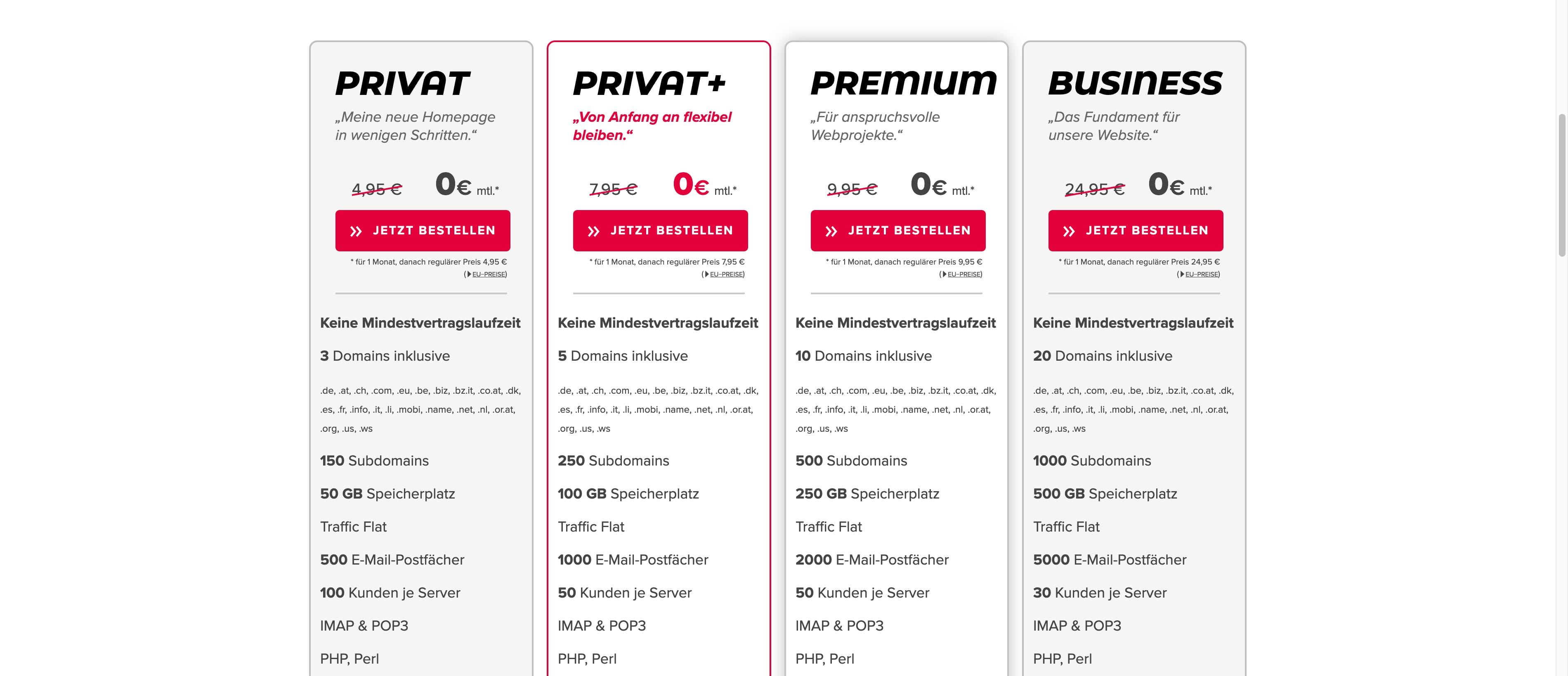Click the double-chevron icon on Premium order button
The height and width of the screenshot is (676, 1568).
coord(831,232)
